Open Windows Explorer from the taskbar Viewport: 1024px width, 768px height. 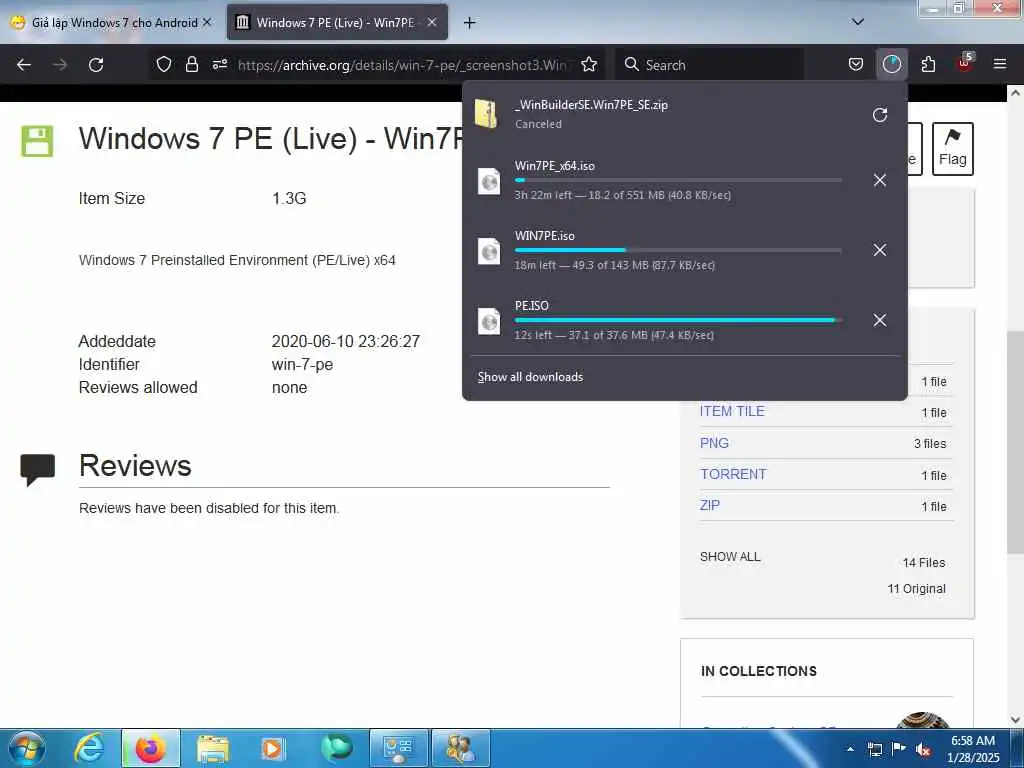[213, 748]
